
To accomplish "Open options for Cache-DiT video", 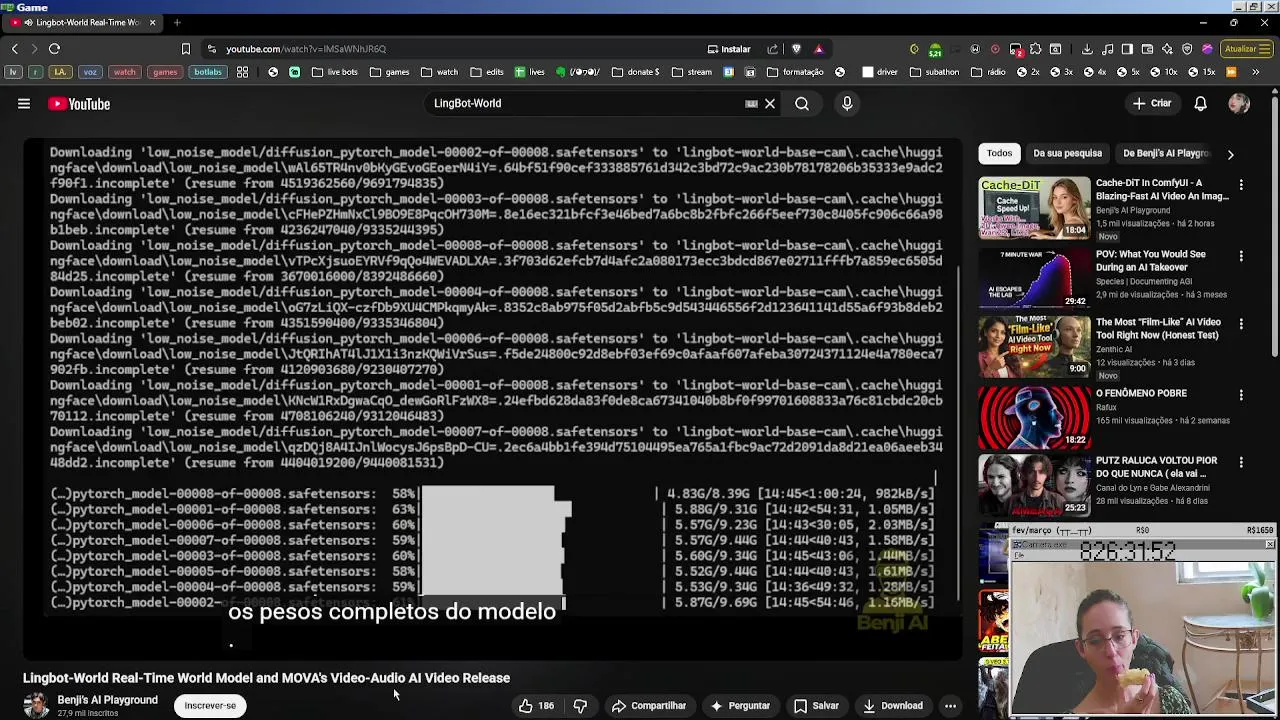I will point(1241,185).
